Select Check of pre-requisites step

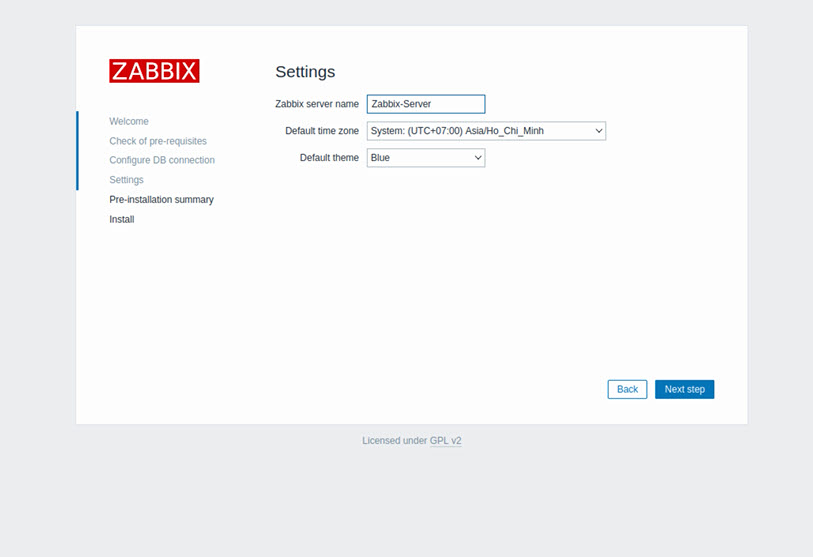click(158, 141)
